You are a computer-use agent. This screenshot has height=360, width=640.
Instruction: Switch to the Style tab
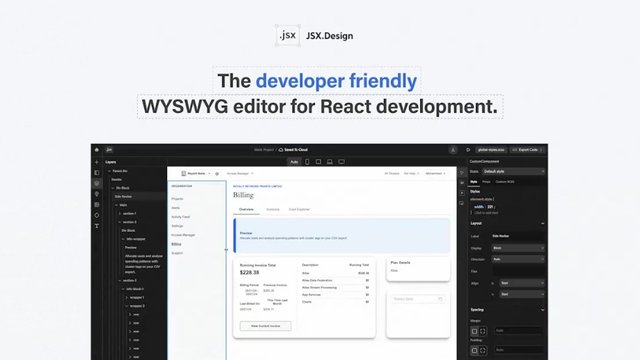tap(474, 182)
